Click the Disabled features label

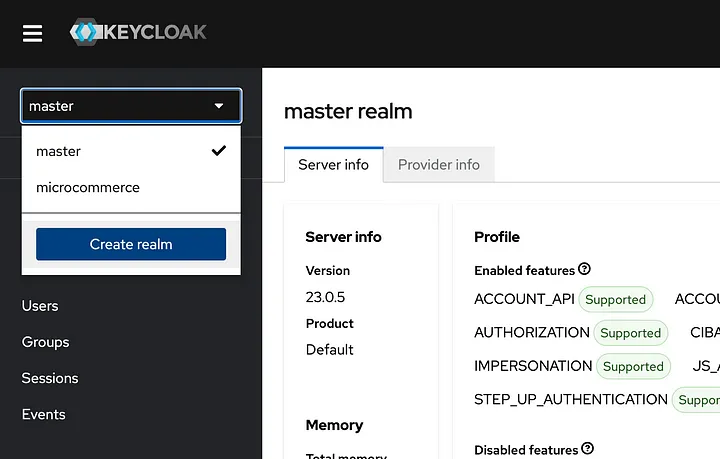(526, 450)
